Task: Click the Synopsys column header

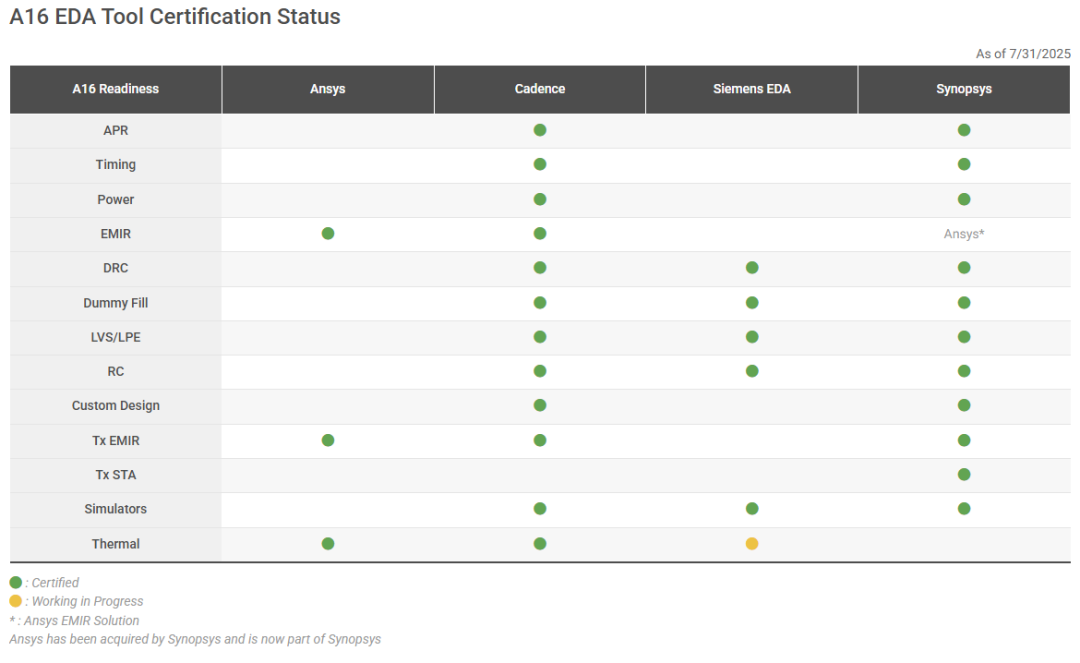Action: click(964, 89)
